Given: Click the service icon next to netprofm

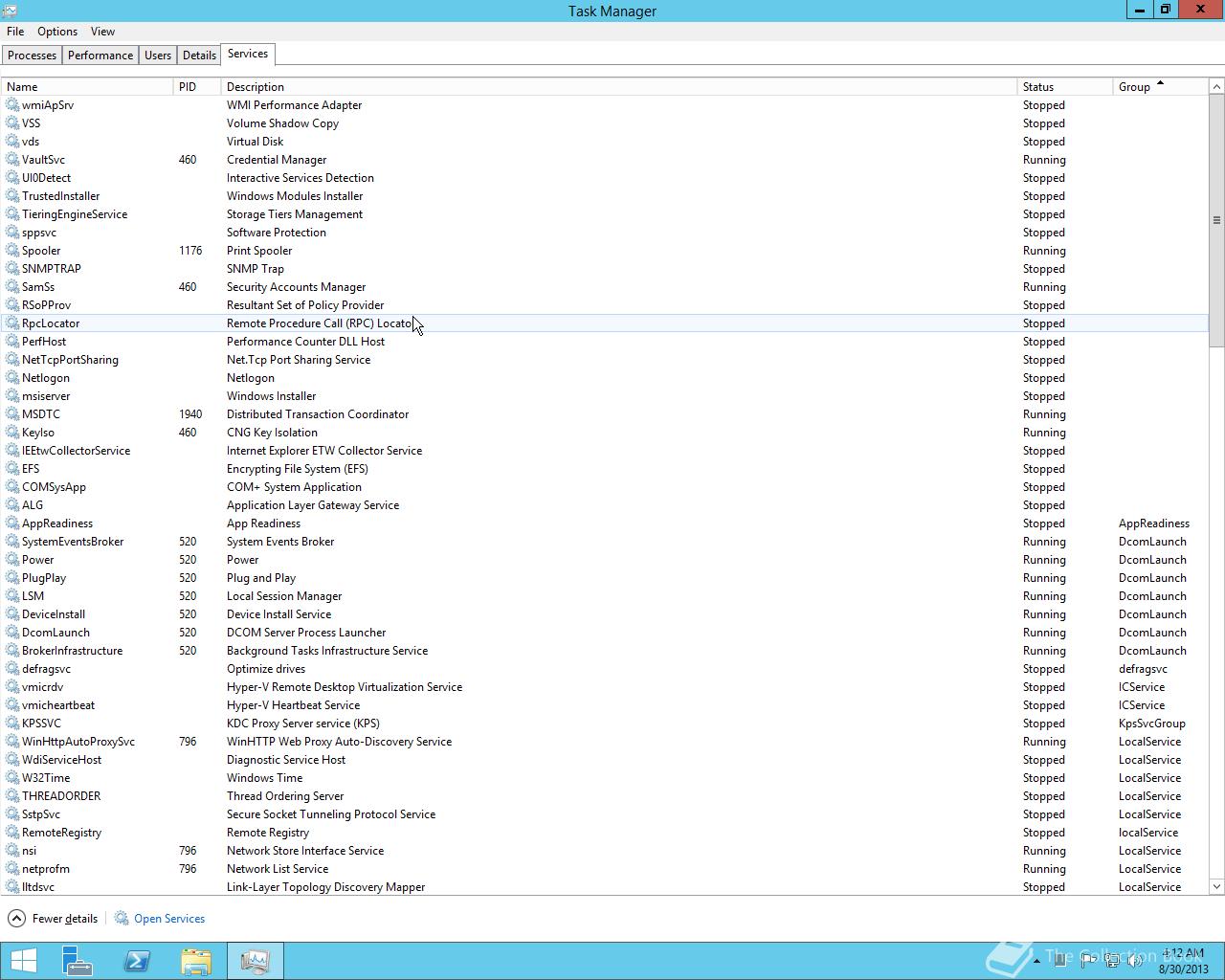Looking at the screenshot, I should click(x=12, y=869).
